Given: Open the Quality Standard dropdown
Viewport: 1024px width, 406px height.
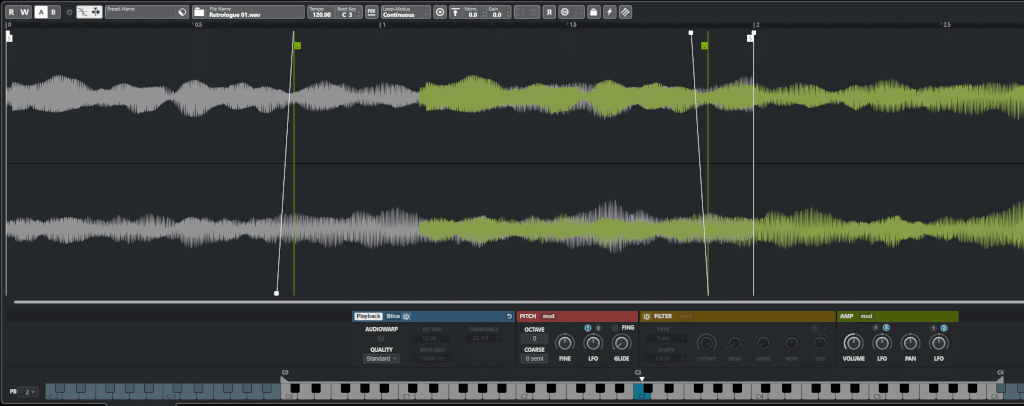Looking at the screenshot, I should click(x=381, y=358).
